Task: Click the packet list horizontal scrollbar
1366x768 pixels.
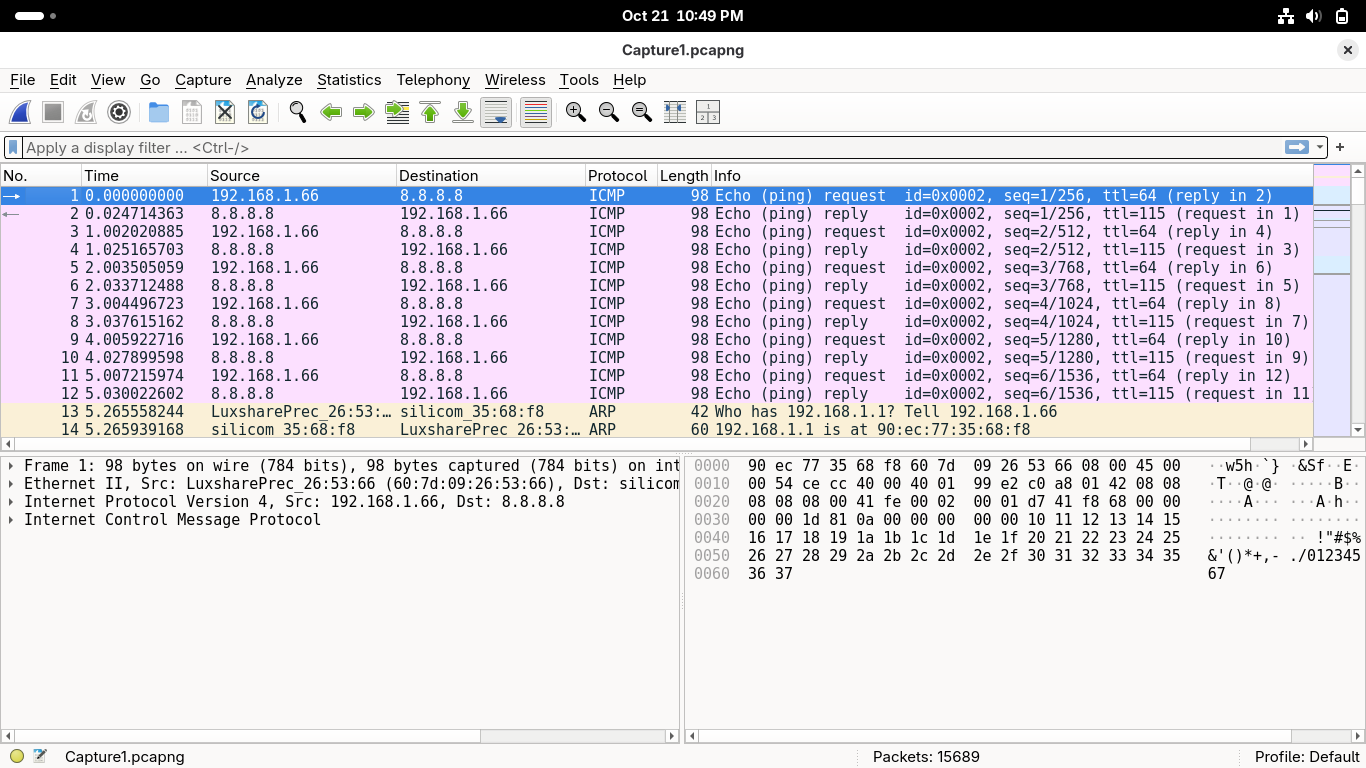Action: pyautogui.click(x=650, y=444)
